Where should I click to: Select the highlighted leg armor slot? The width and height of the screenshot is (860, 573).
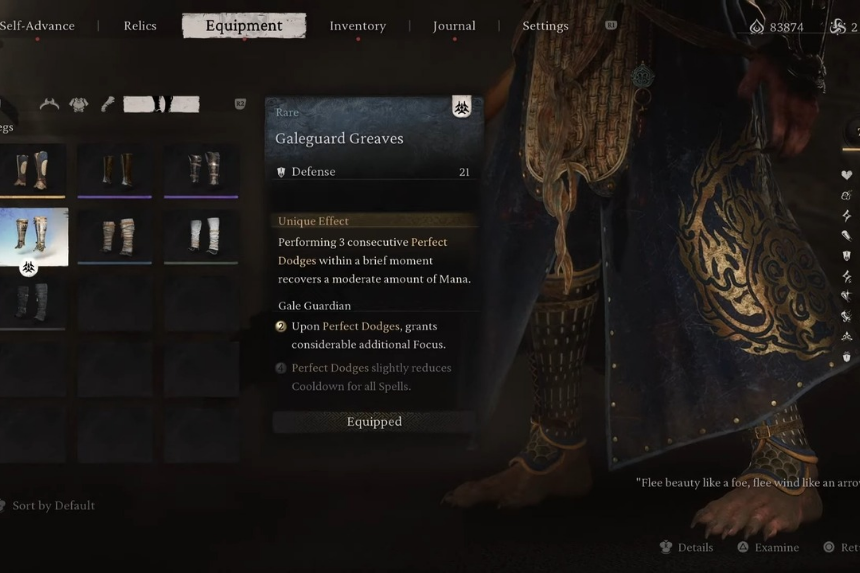(x=161, y=104)
